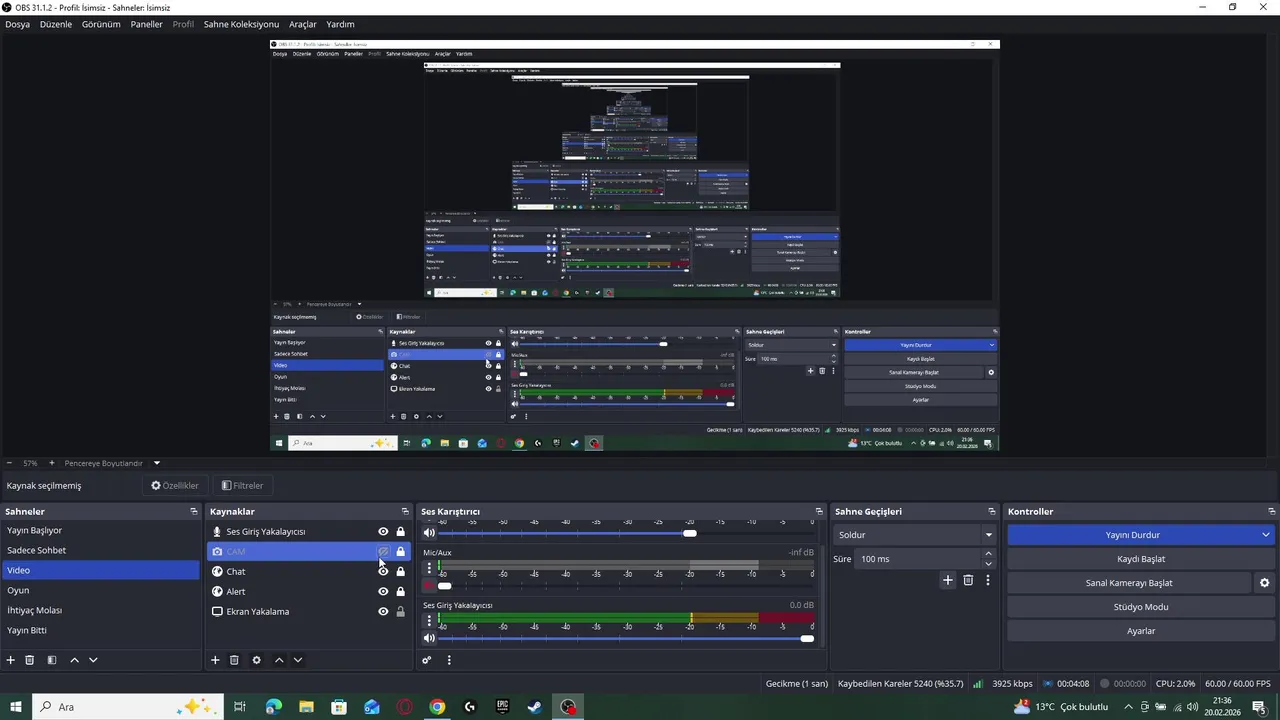Viewport: 1280px width, 720px height.
Task: Add a new source with plus icon
Action: click(x=215, y=660)
